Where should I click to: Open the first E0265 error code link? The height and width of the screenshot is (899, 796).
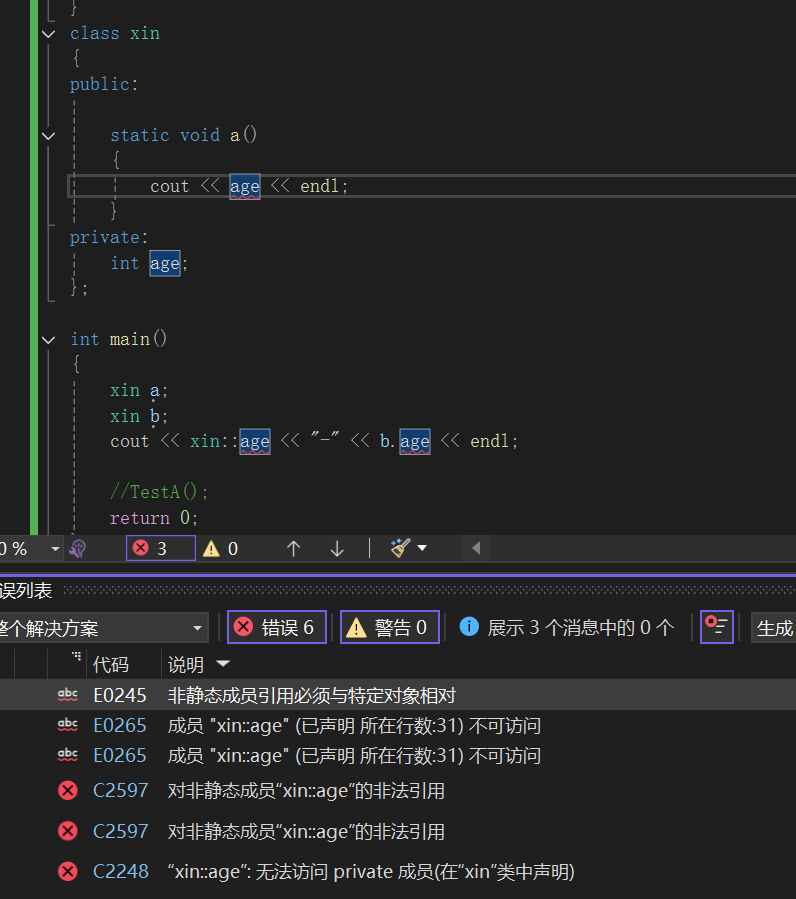pos(119,725)
